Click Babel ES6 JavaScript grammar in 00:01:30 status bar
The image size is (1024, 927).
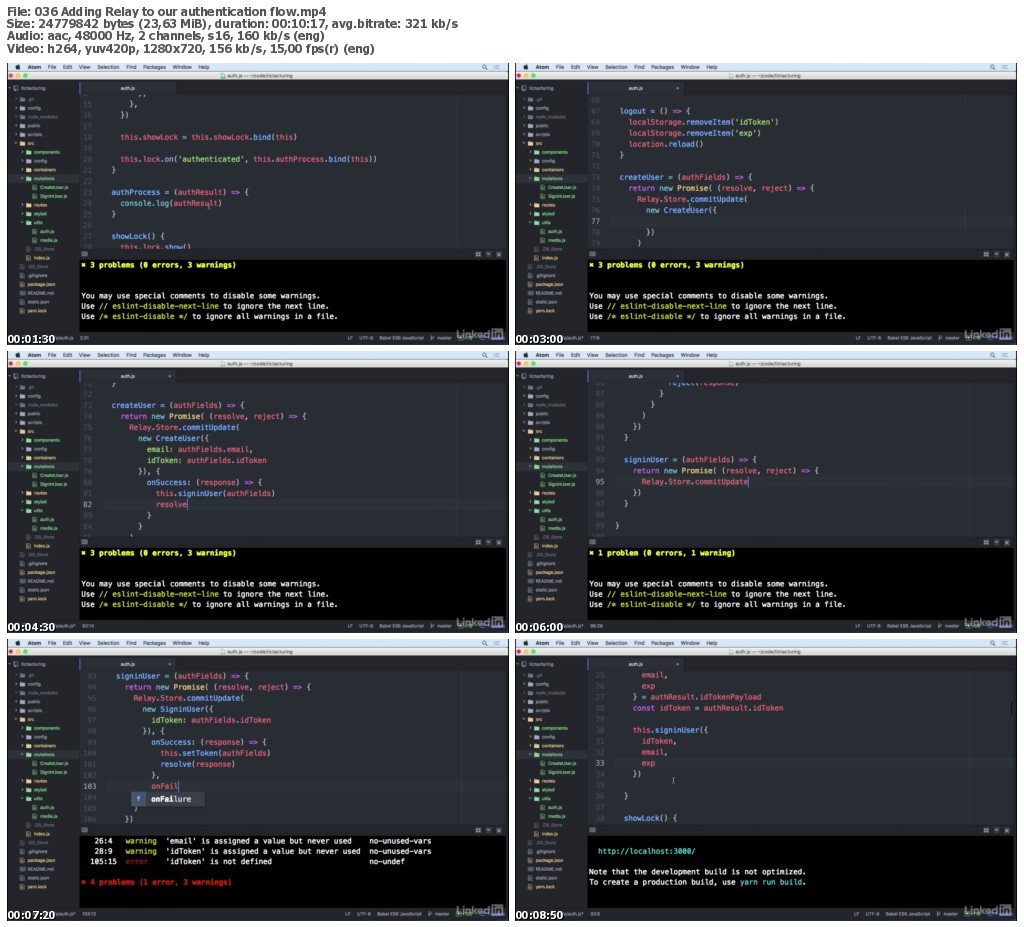pos(401,338)
